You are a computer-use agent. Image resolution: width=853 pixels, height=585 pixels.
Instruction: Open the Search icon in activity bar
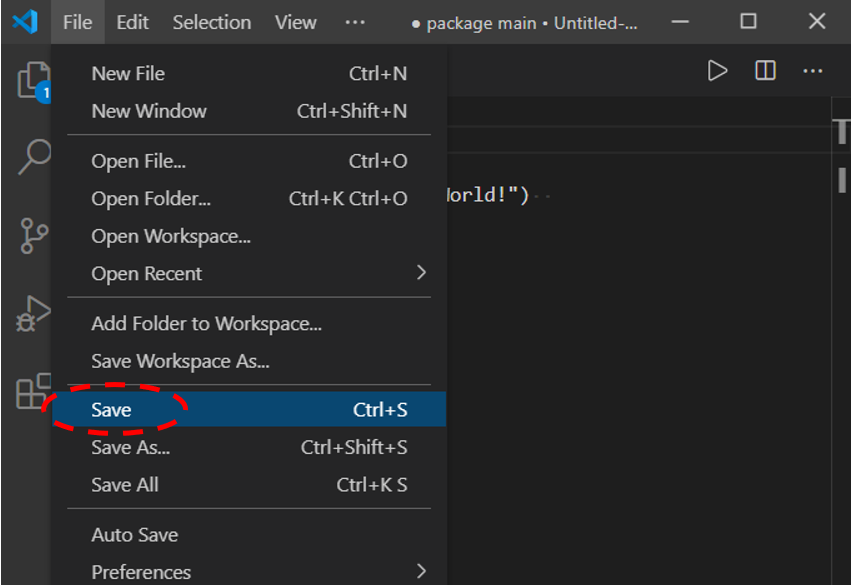(x=34, y=157)
